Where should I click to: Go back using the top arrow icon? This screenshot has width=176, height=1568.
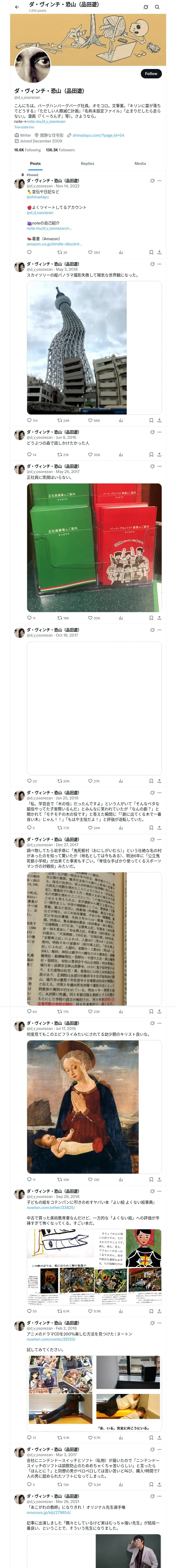(17, 7)
